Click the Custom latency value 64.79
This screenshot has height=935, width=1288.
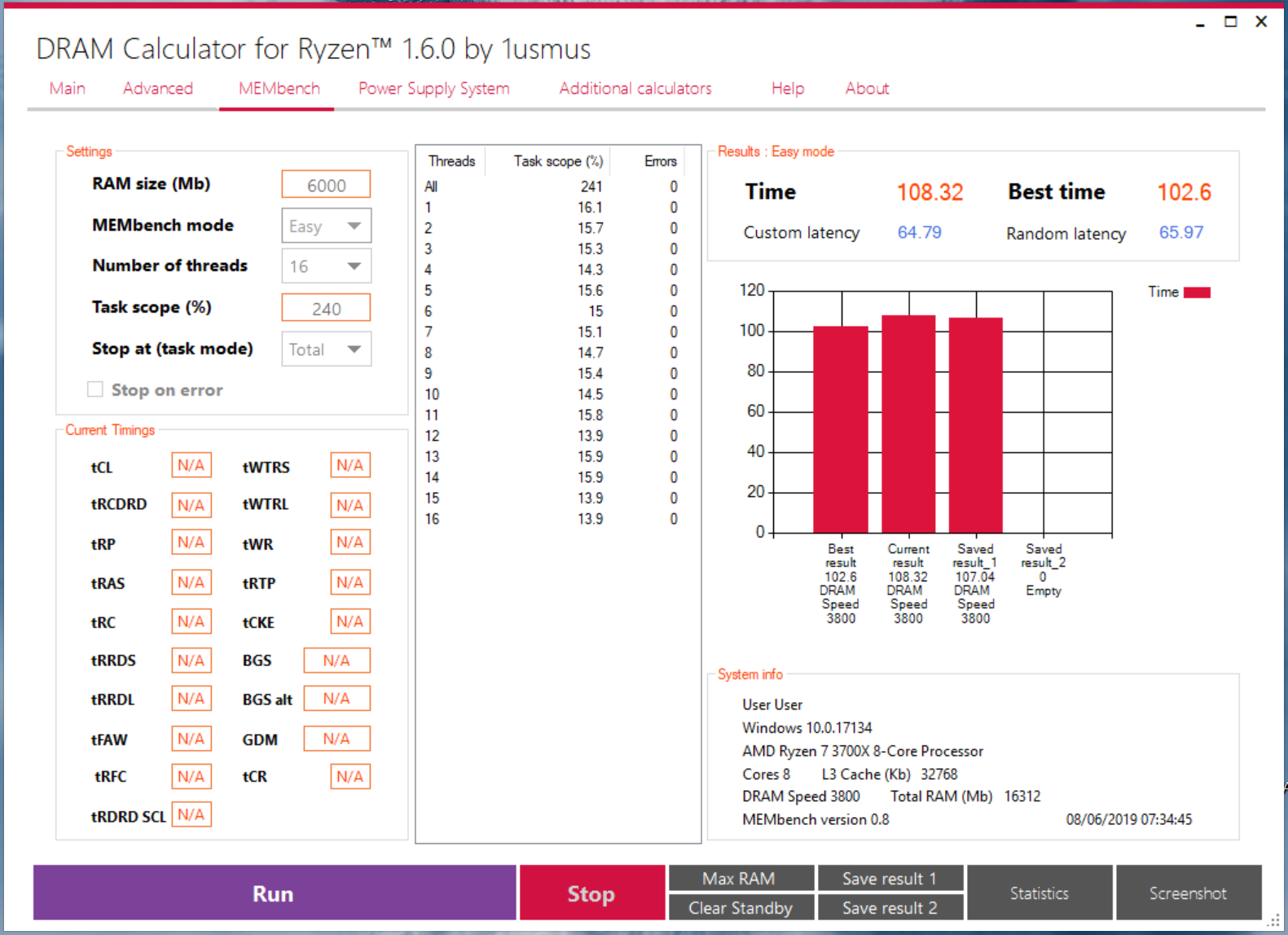(x=920, y=233)
